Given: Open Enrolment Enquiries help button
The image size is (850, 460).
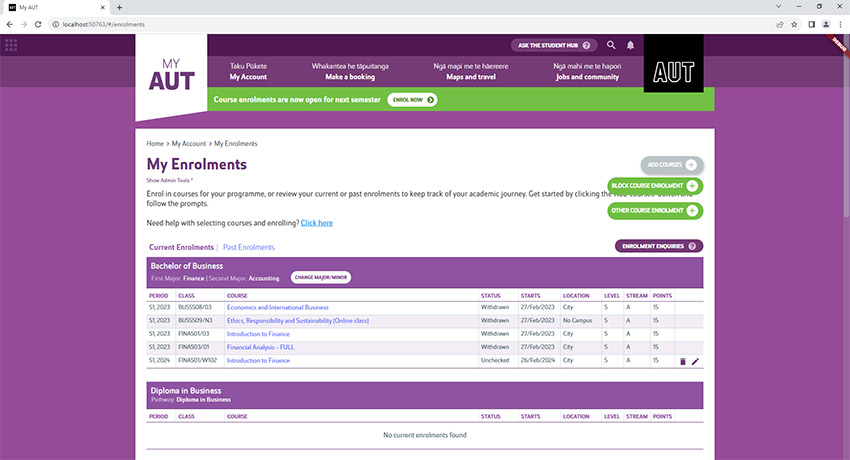Looking at the screenshot, I should pos(658,246).
